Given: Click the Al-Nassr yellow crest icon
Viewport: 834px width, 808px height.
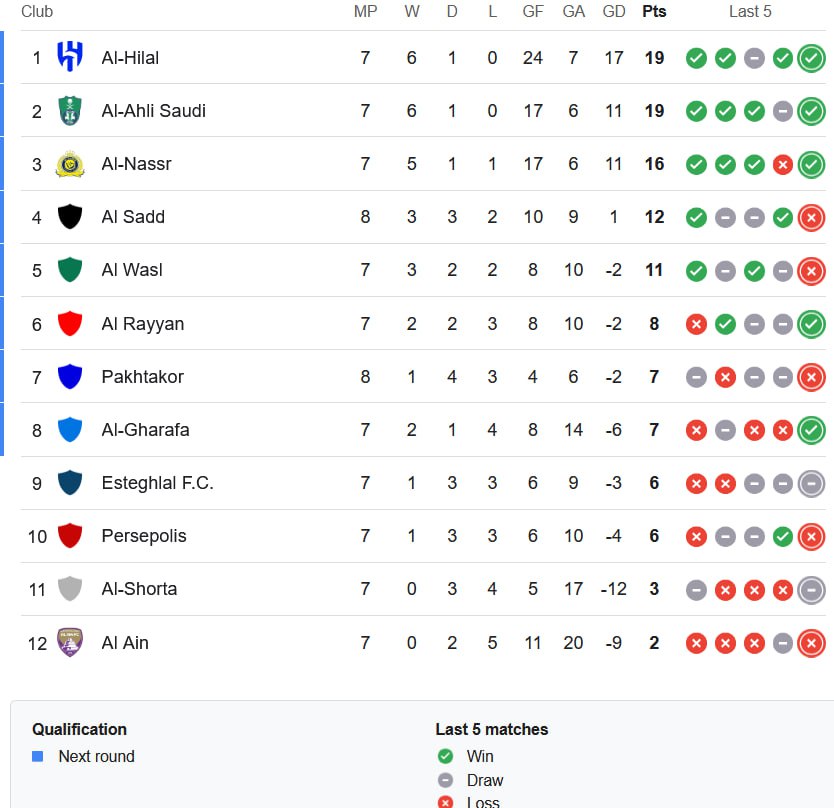Looking at the screenshot, I should pos(69,163).
